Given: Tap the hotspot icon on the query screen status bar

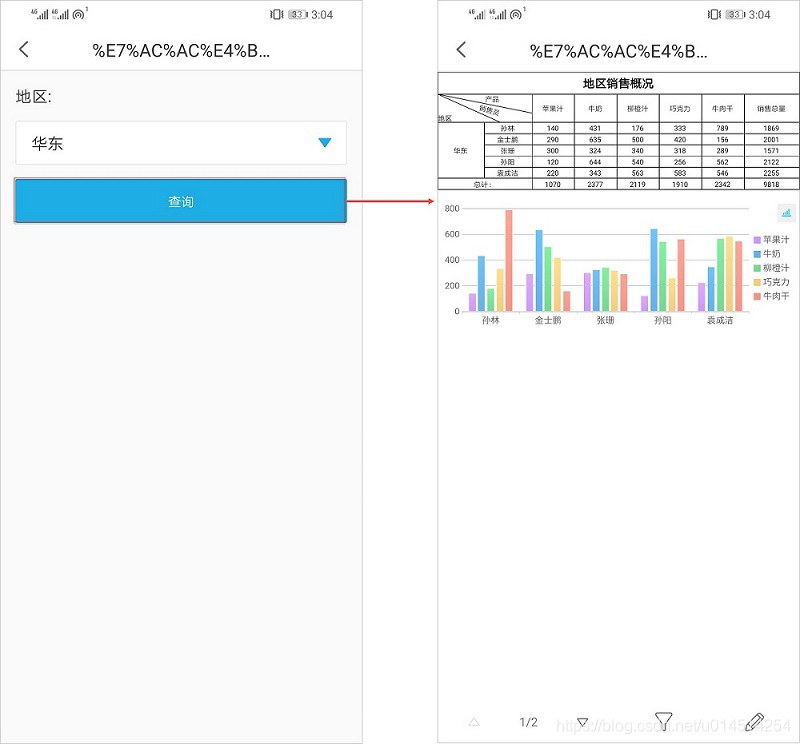Looking at the screenshot, I should [79, 14].
